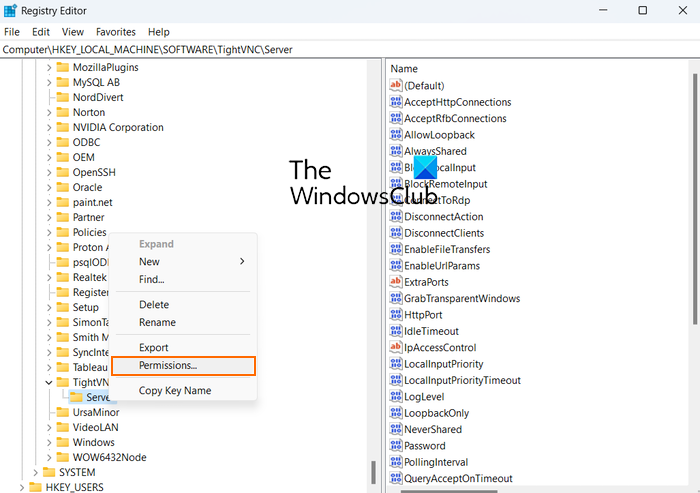Expand the HKEY_USERS hive

[x=22, y=487]
